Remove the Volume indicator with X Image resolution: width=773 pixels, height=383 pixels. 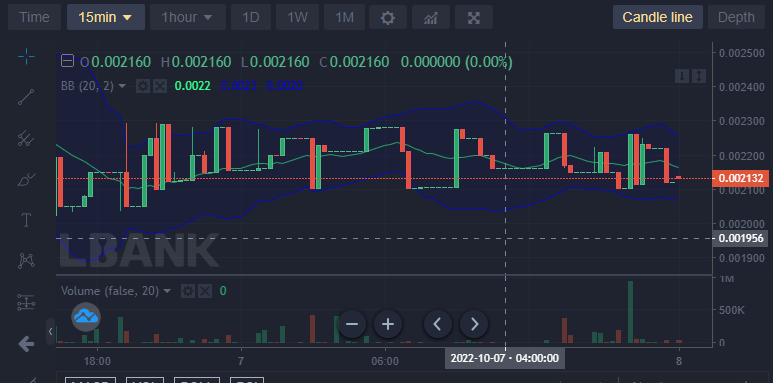[x=205, y=291]
